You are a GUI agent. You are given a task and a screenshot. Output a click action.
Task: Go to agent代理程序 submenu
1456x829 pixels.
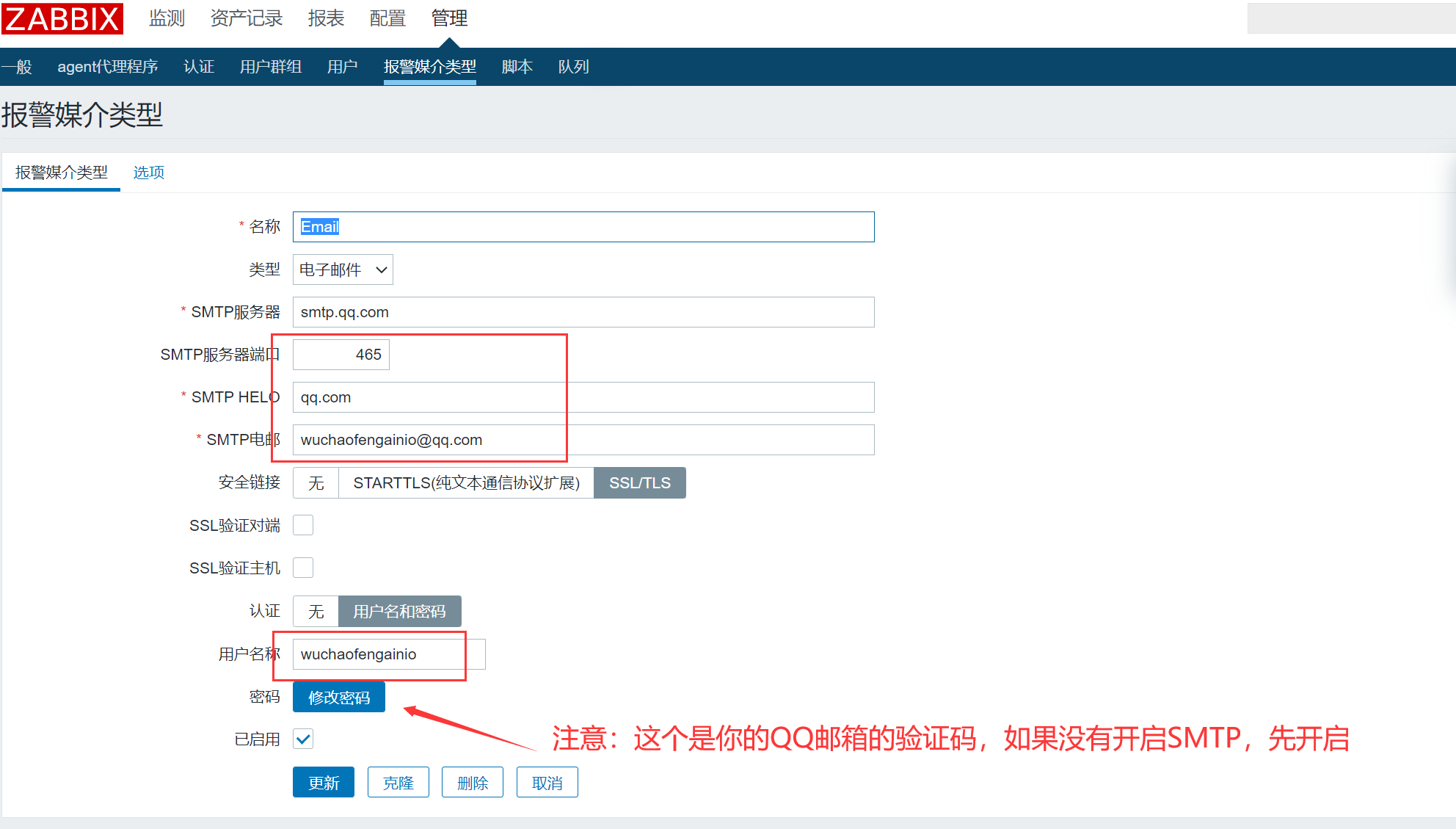(108, 67)
